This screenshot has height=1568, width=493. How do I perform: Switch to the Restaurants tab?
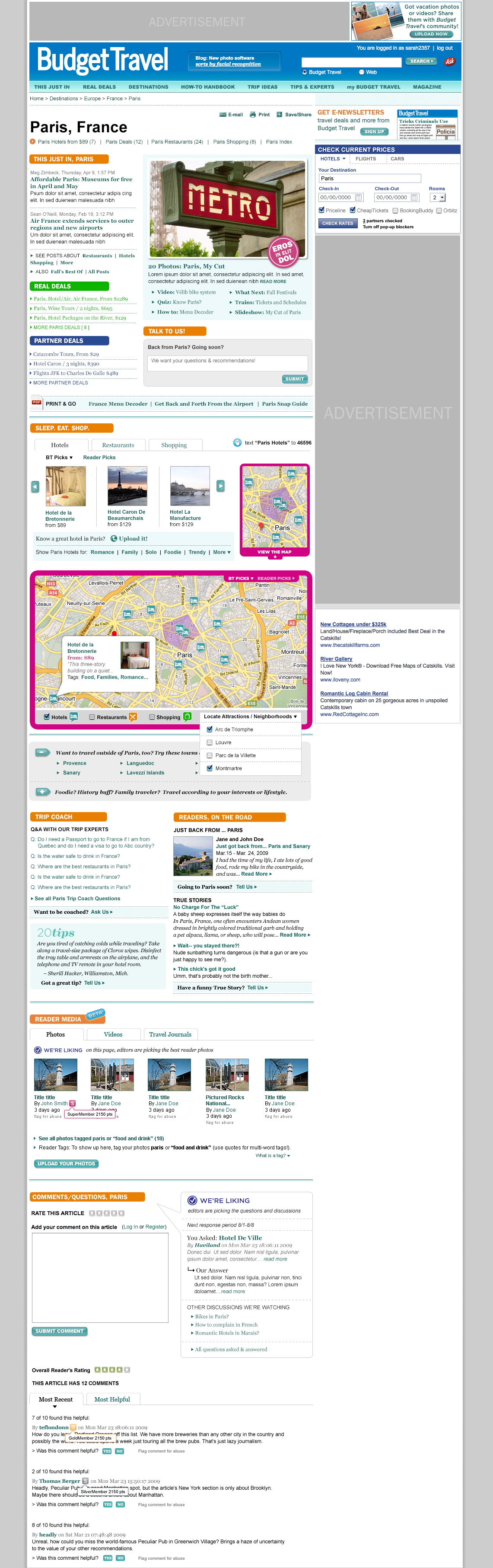click(x=118, y=445)
